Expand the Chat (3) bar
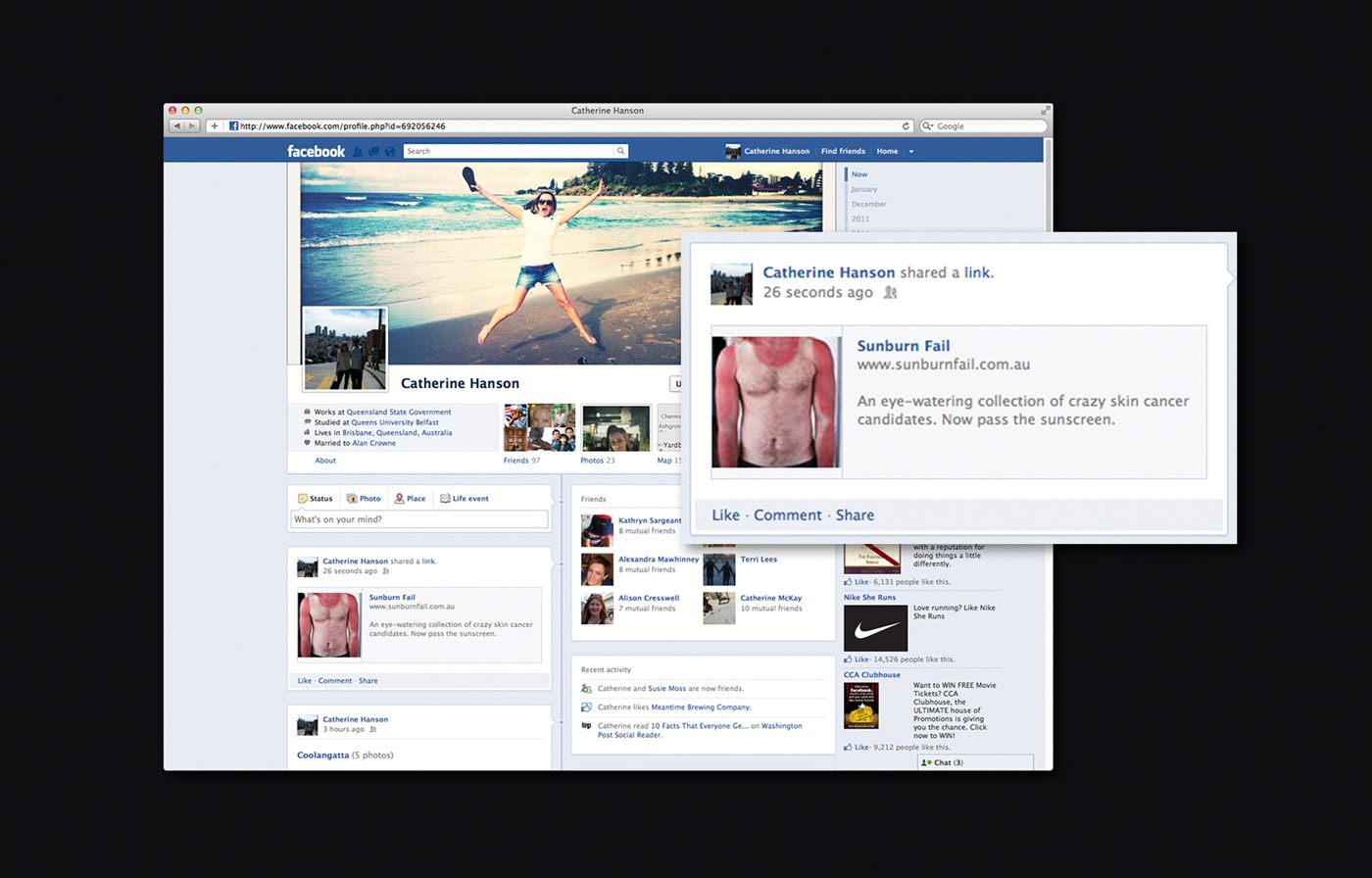 (x=974, y=762)
